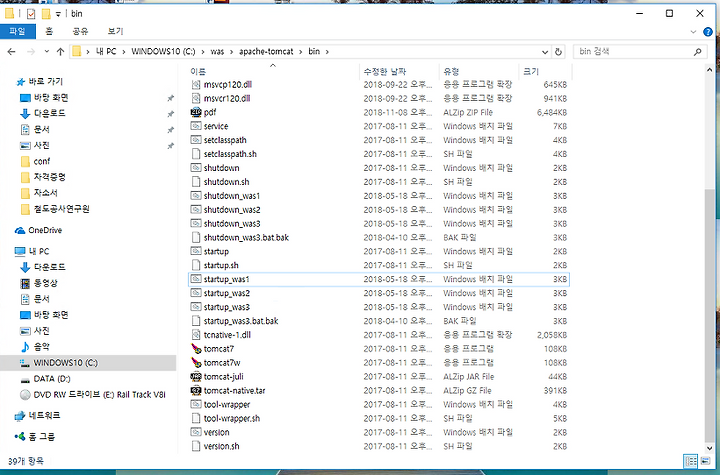The image size is (720, 475).
Task: Open the 홈 ribbon tab
Action: tap(49, 31)
